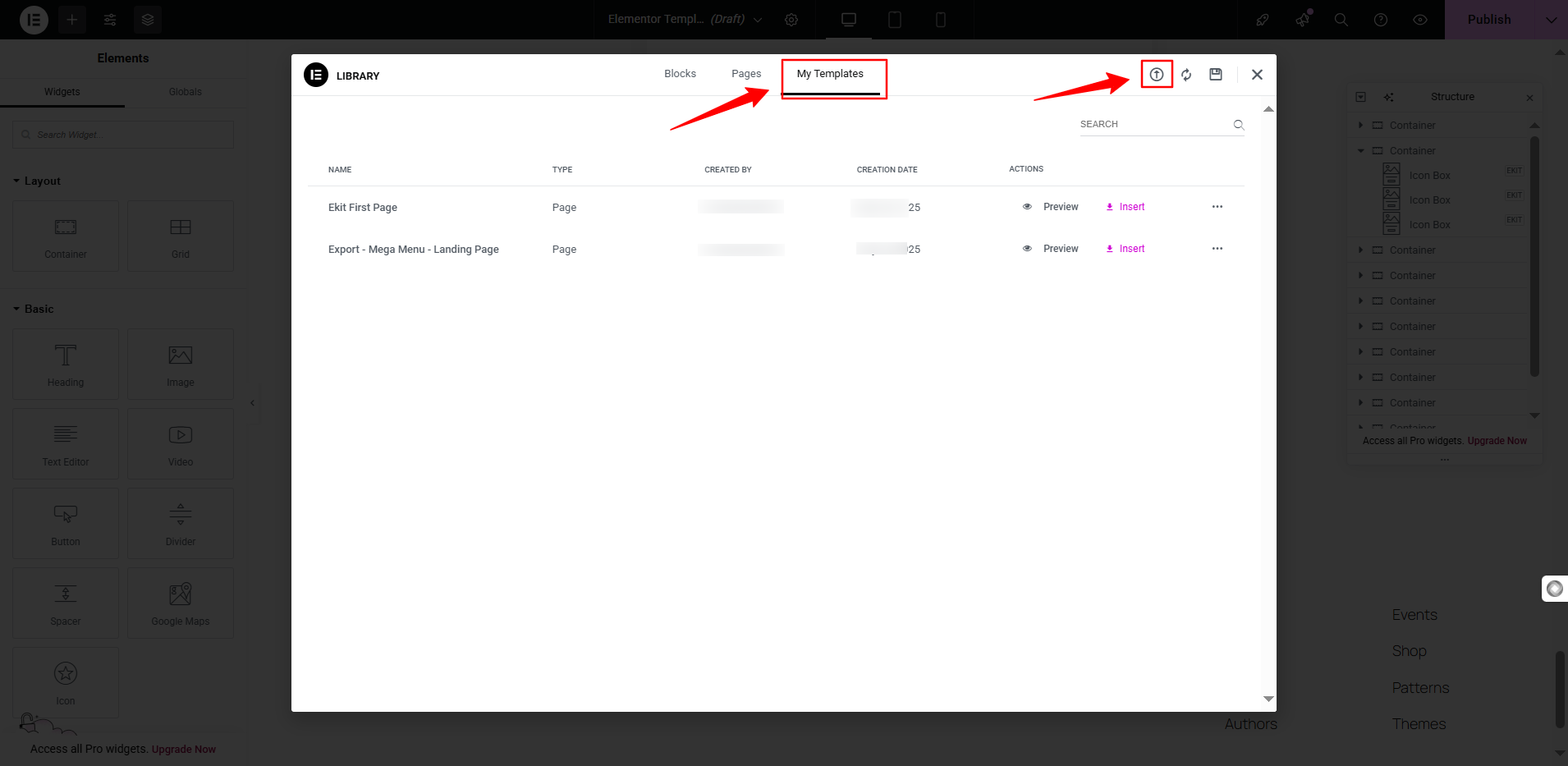1568x766 pixels.
Task: Sort templates by CREATION DATE column
Action: (x=887, y=170)
